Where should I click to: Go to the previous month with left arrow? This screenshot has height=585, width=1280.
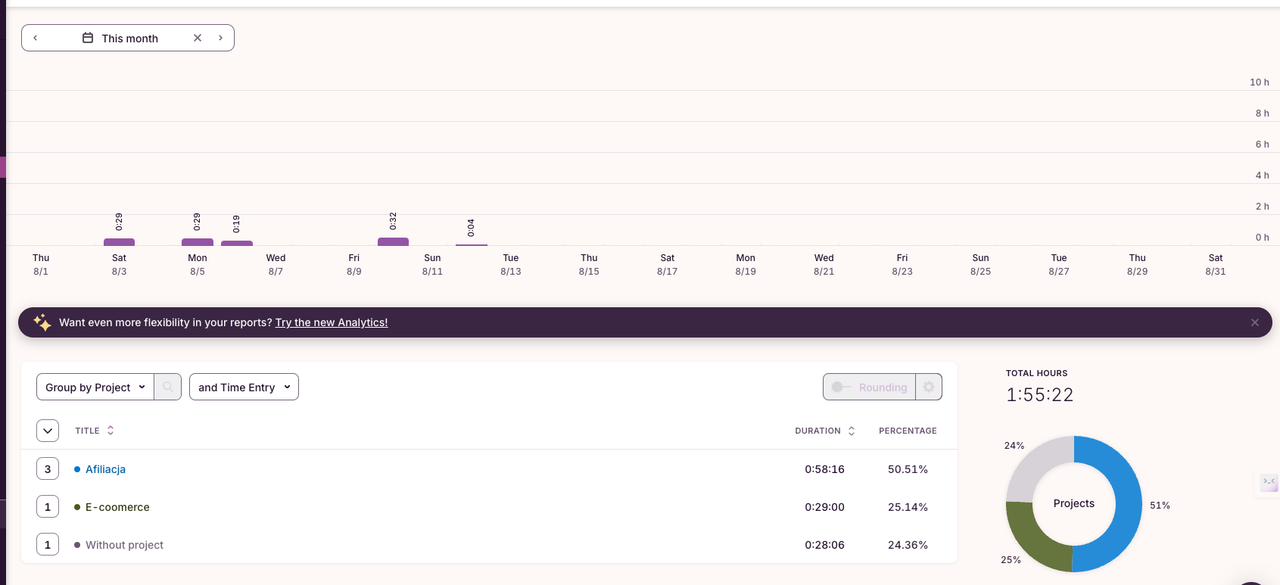click(36, 38)
